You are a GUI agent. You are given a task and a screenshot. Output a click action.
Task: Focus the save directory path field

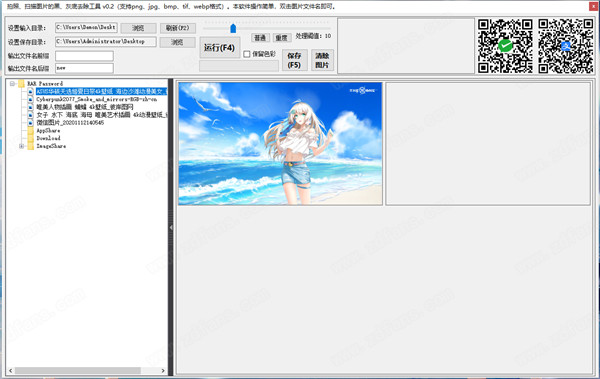[x=106, y=41]
